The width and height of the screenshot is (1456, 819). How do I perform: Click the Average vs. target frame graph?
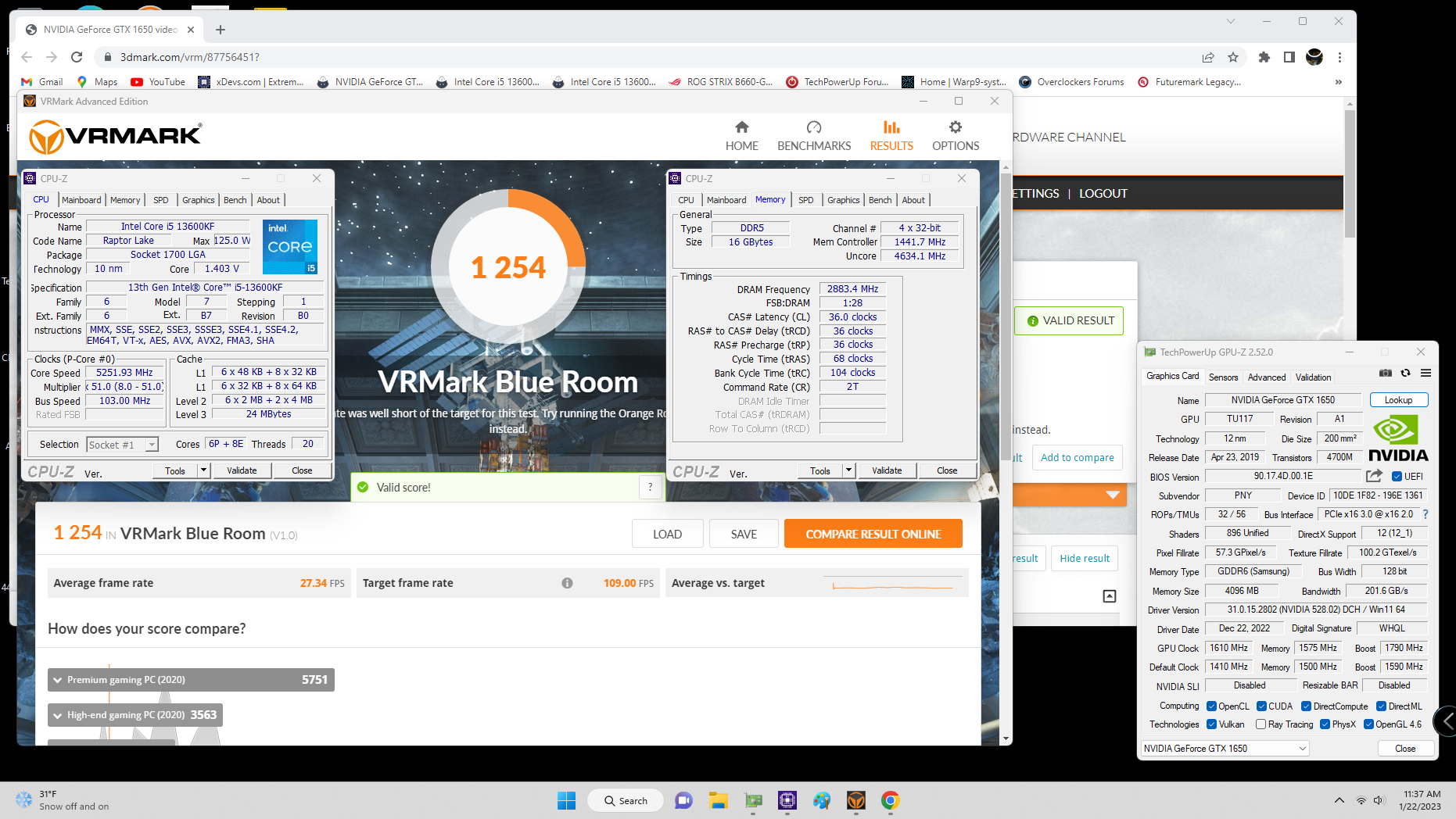coord(893,584)
